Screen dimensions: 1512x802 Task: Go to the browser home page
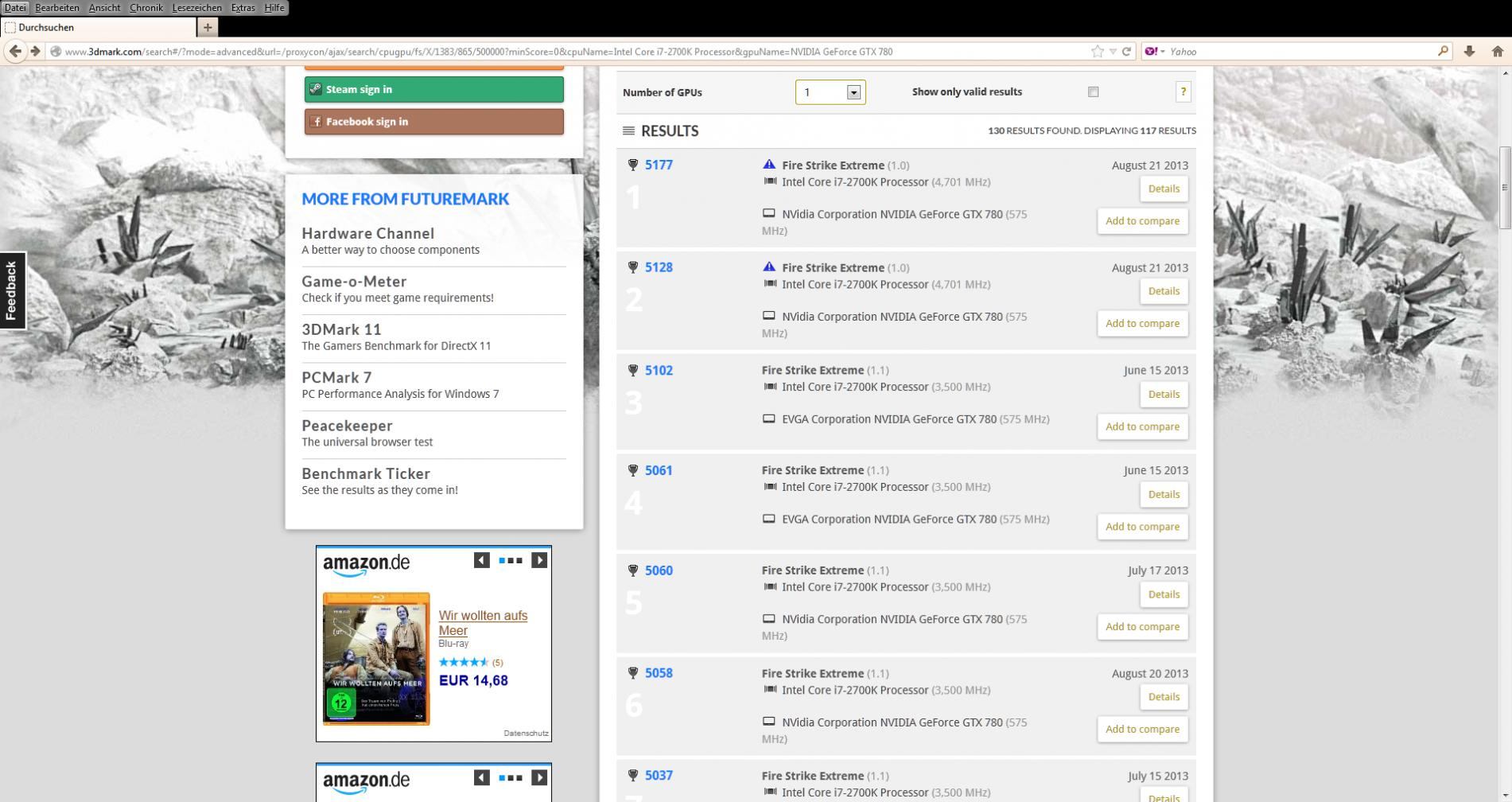pos(1498,52)
